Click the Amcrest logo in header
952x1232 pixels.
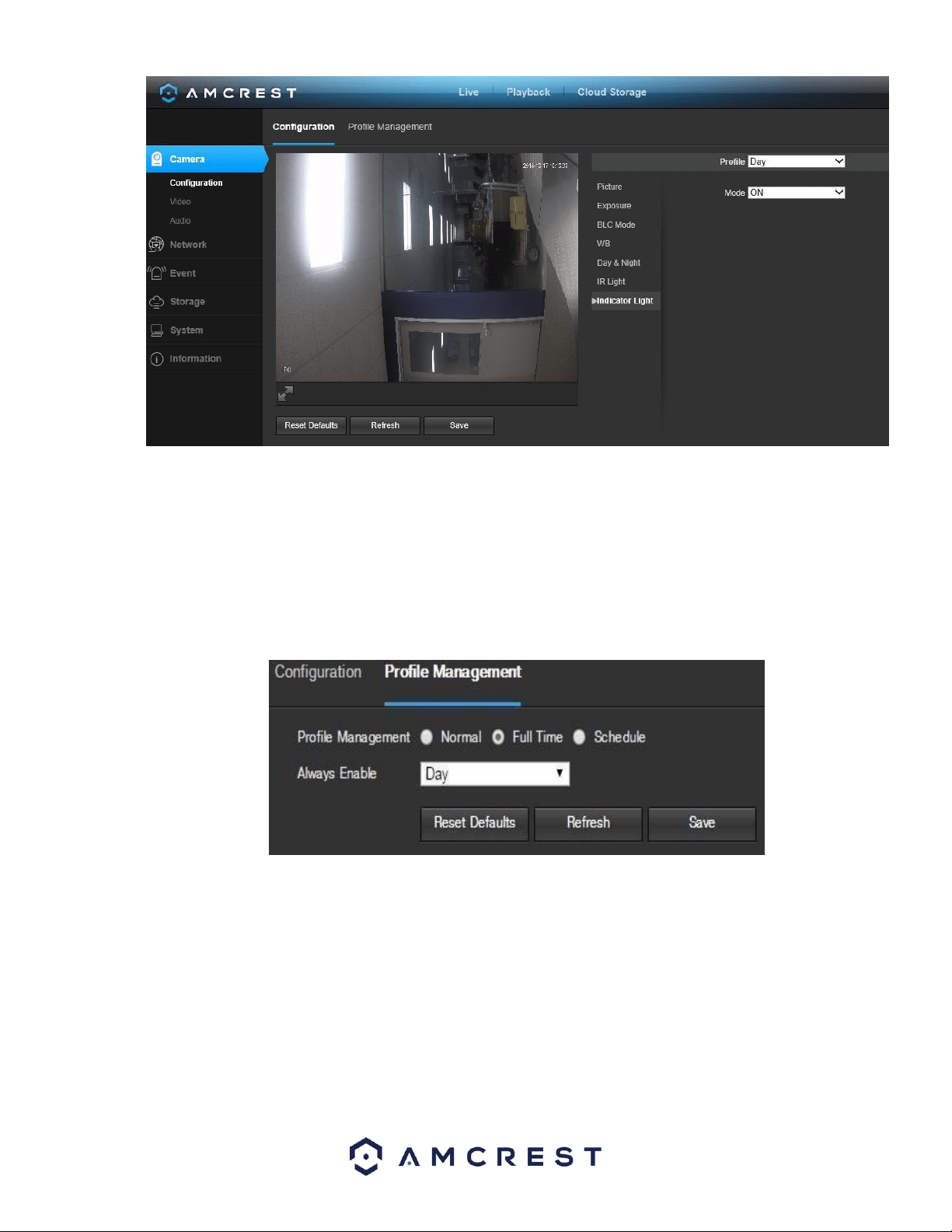tap(228, 93)
